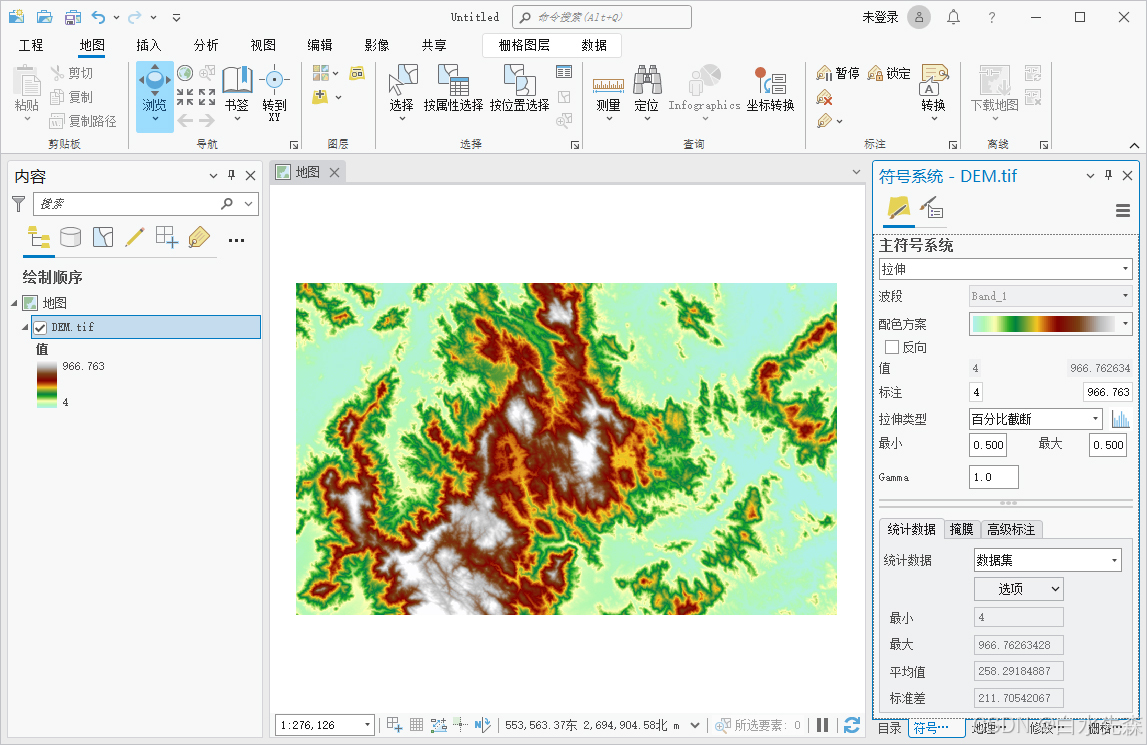Image resolution: width=1147 pixels, height=745 pixels.
Task: Toggle visibility of DEM.tif layer
Action: pos(40,327)
